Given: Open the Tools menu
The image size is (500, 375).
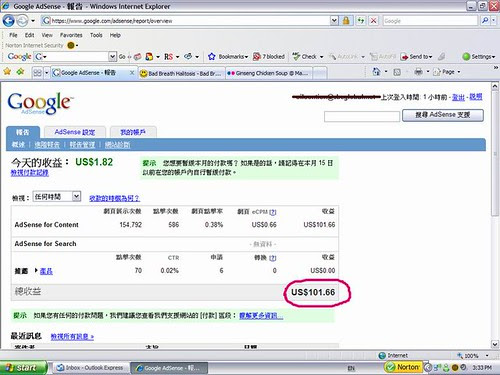Looking at the screenshot, I should pos(96,35).
